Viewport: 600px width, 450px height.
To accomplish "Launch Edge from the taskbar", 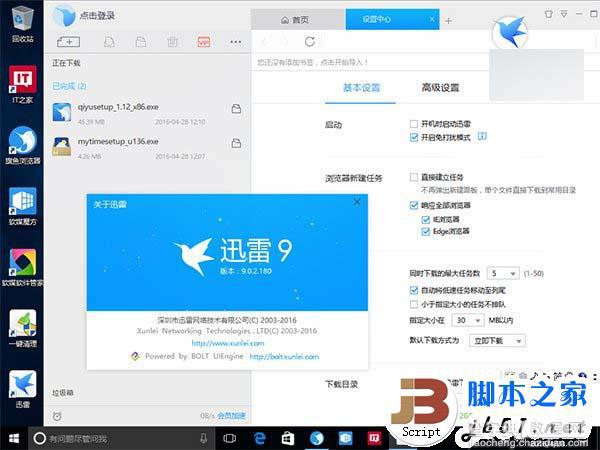I will coord(259,439).
